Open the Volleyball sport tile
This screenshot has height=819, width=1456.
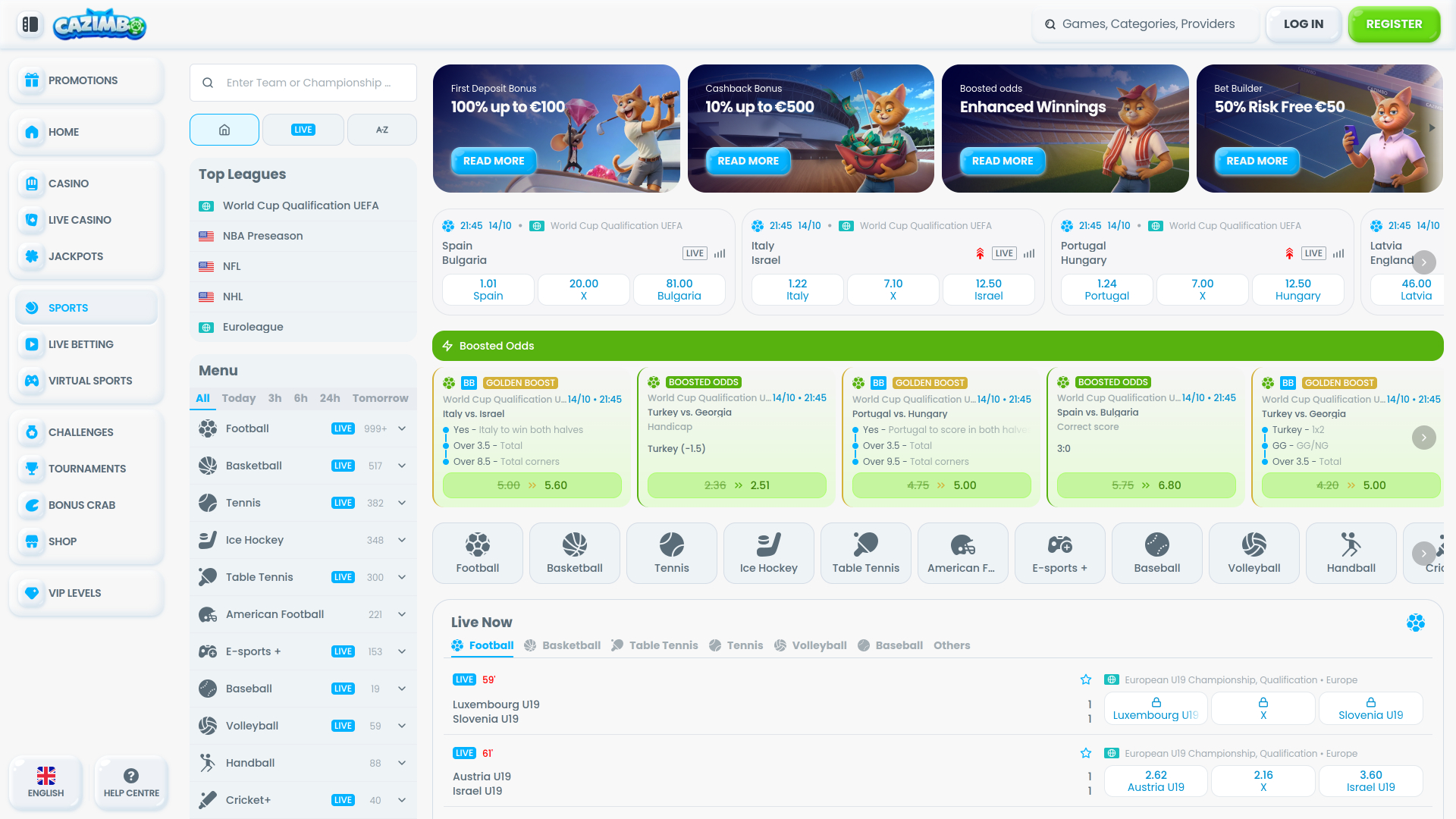[x=1254, y=553]
